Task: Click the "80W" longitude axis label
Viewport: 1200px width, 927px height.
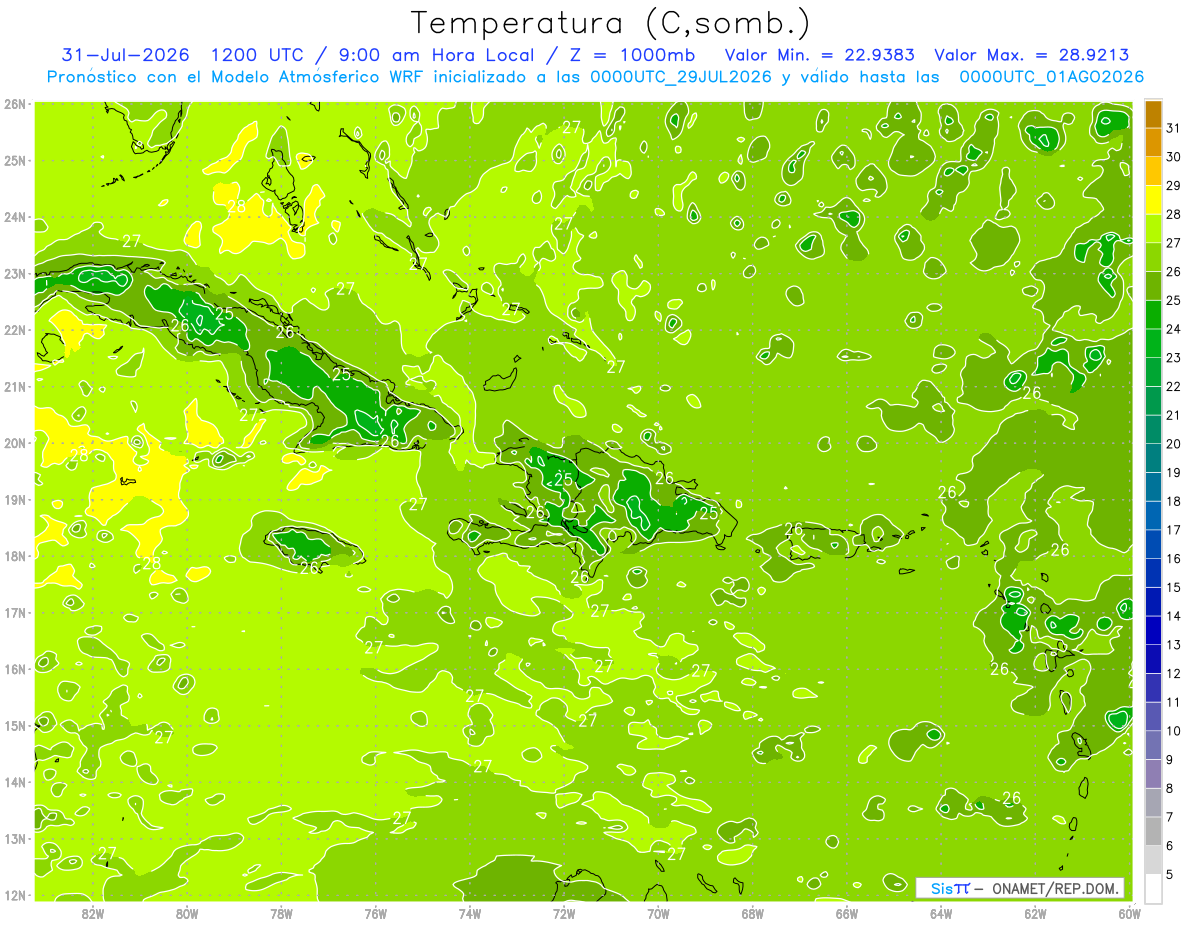Action: coord(187,913)
